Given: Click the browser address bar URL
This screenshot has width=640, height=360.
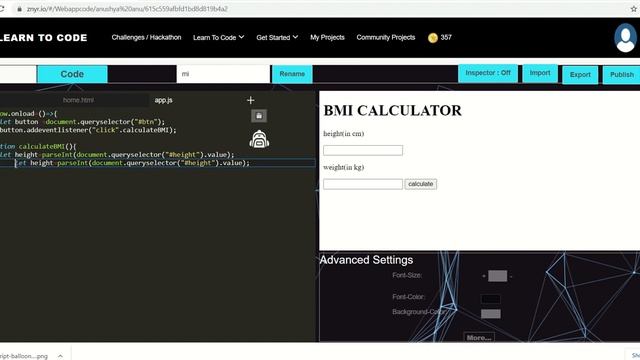Looking at the screenshot, I should [127, 9].
